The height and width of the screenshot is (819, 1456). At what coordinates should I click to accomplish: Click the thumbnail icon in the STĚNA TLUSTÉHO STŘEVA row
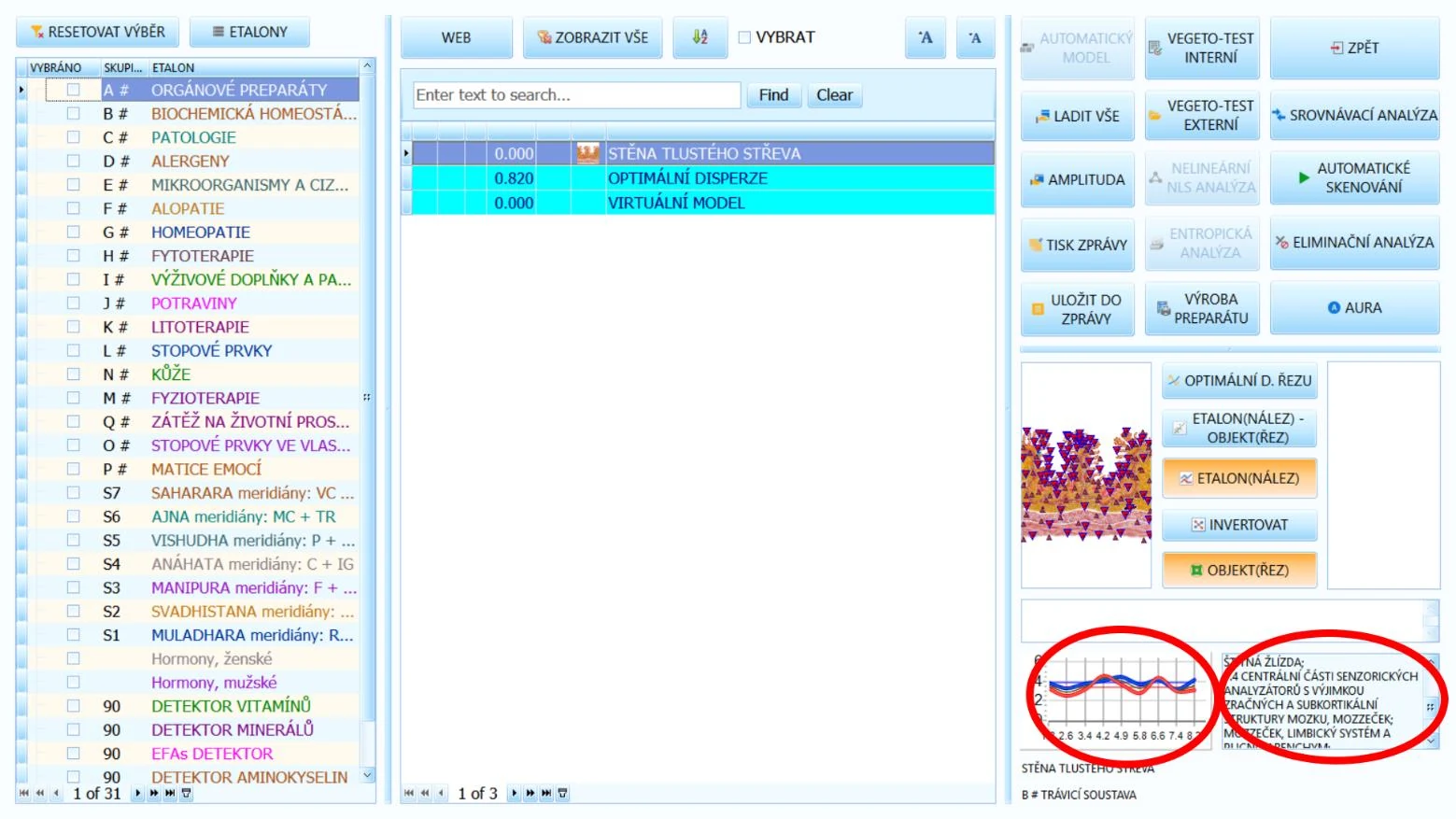pos(587,153)
